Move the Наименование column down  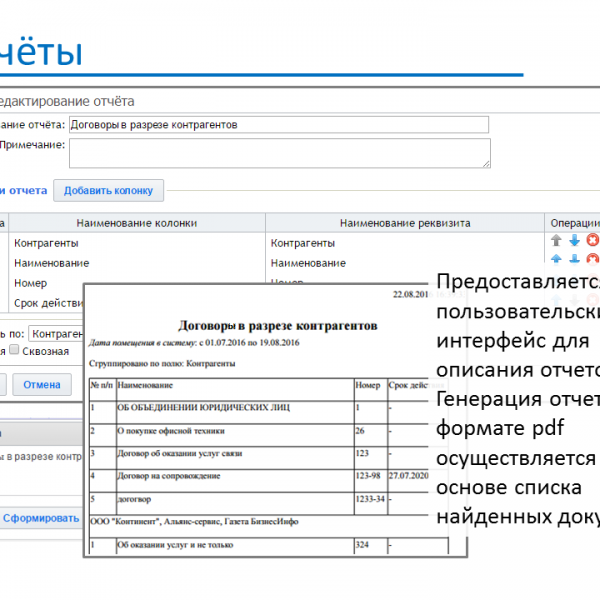[x=574, y=261]
